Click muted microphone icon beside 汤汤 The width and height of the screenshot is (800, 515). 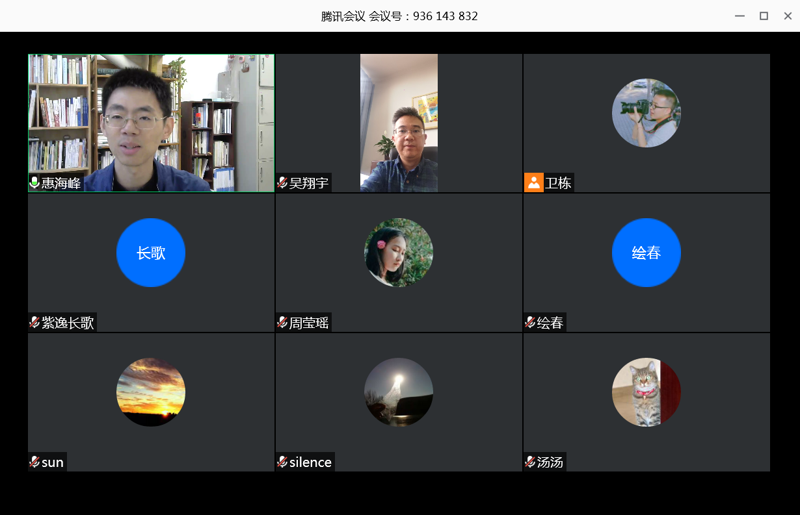pos(530,462)
